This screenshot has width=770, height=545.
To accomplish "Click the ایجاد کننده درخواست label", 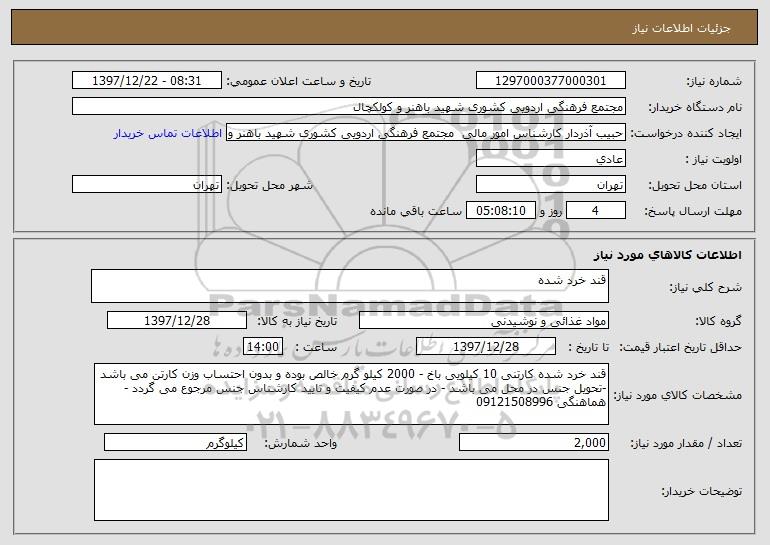I will 686,133.
